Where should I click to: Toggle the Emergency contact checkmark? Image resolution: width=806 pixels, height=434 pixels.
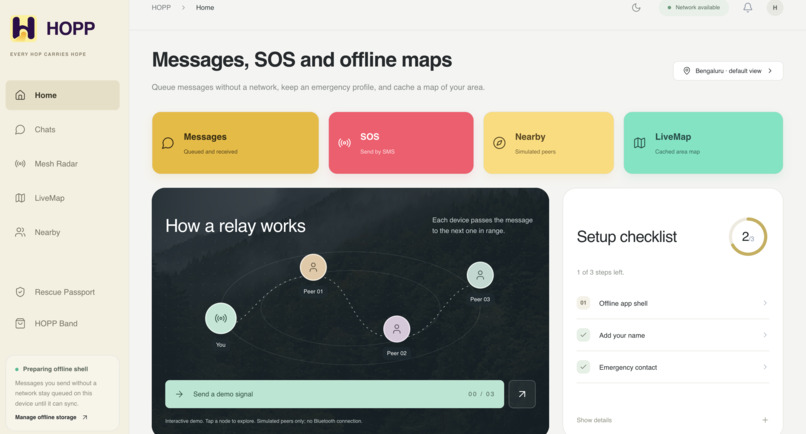pos(583,367)
